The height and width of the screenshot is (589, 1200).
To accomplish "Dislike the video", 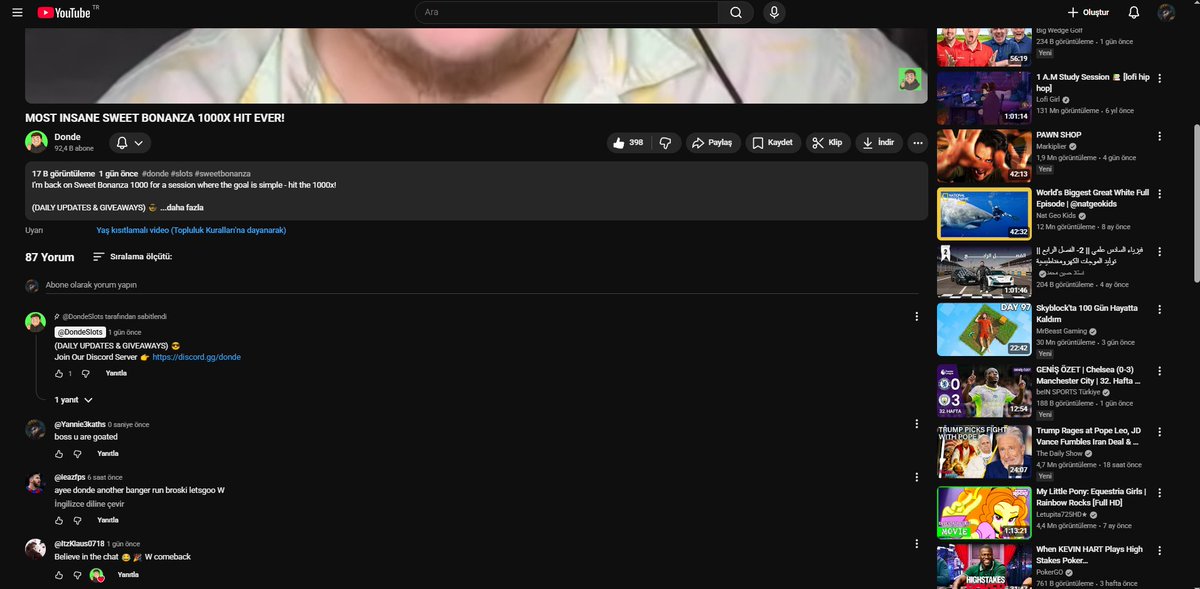I will click(x=666, y=143).
